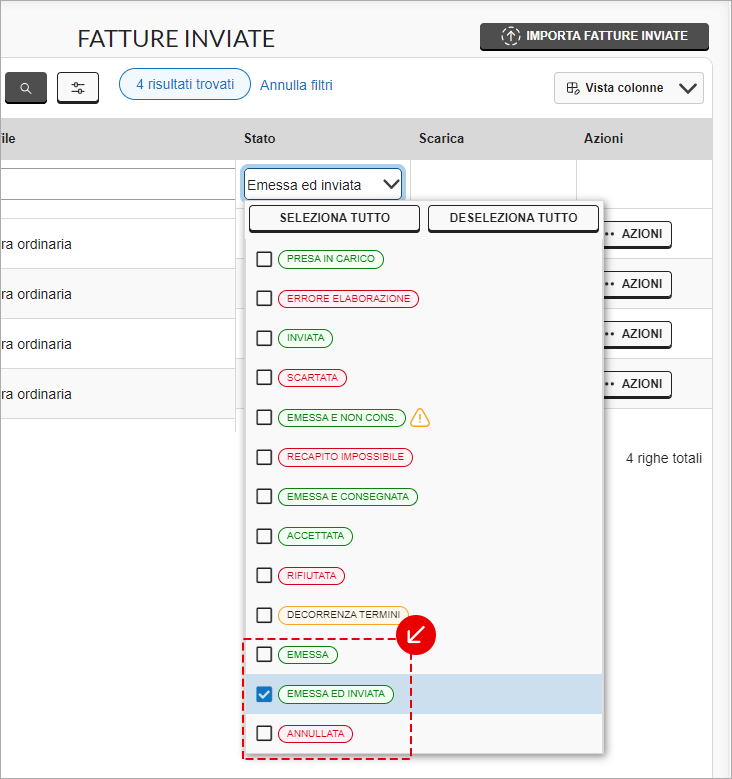Viewport: 732px width, 779px height.
Task: Click the columns grid icon in Vista colonne
Action: 573,88
